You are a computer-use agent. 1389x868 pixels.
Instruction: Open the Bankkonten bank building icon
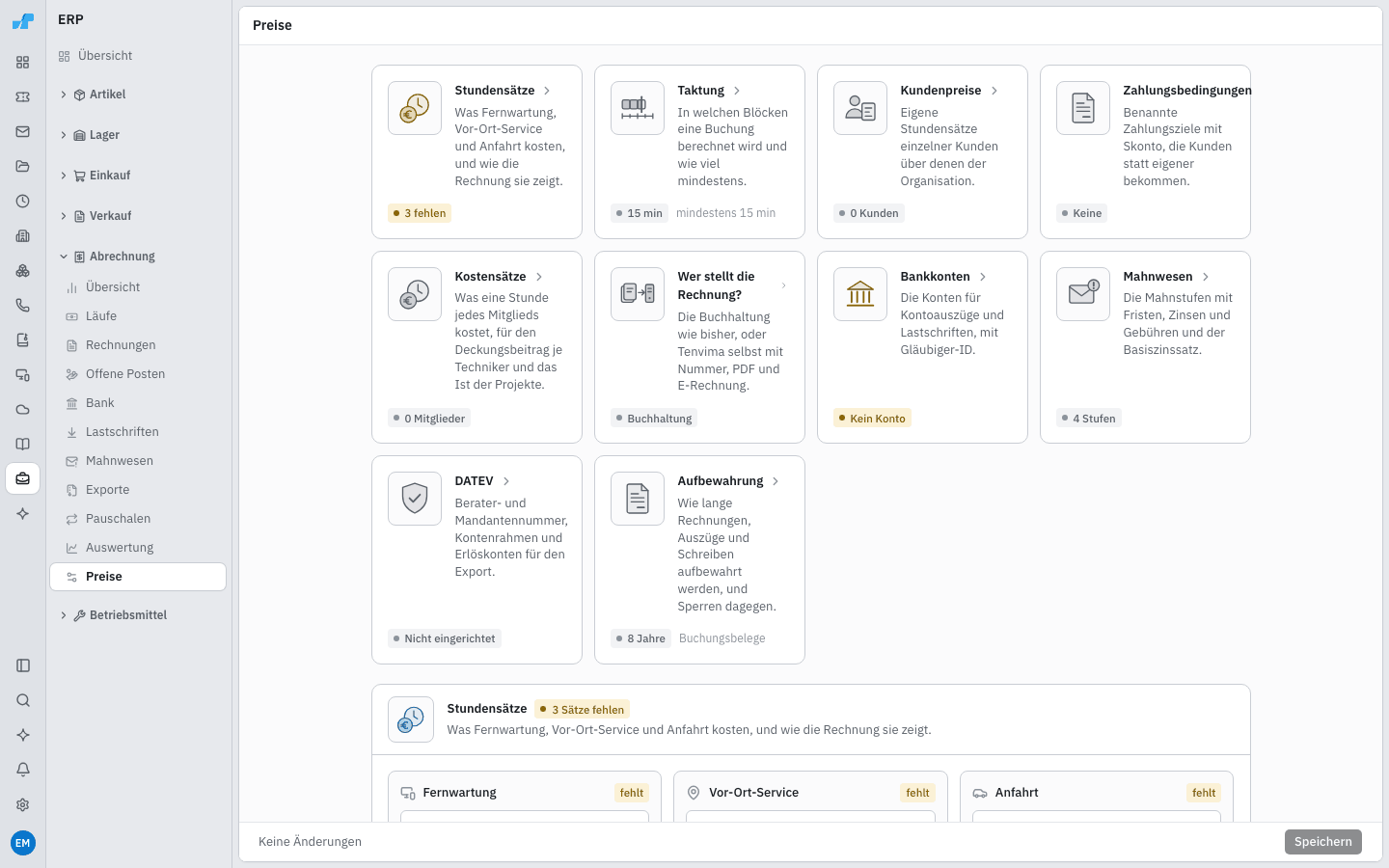tap(860, 294)
